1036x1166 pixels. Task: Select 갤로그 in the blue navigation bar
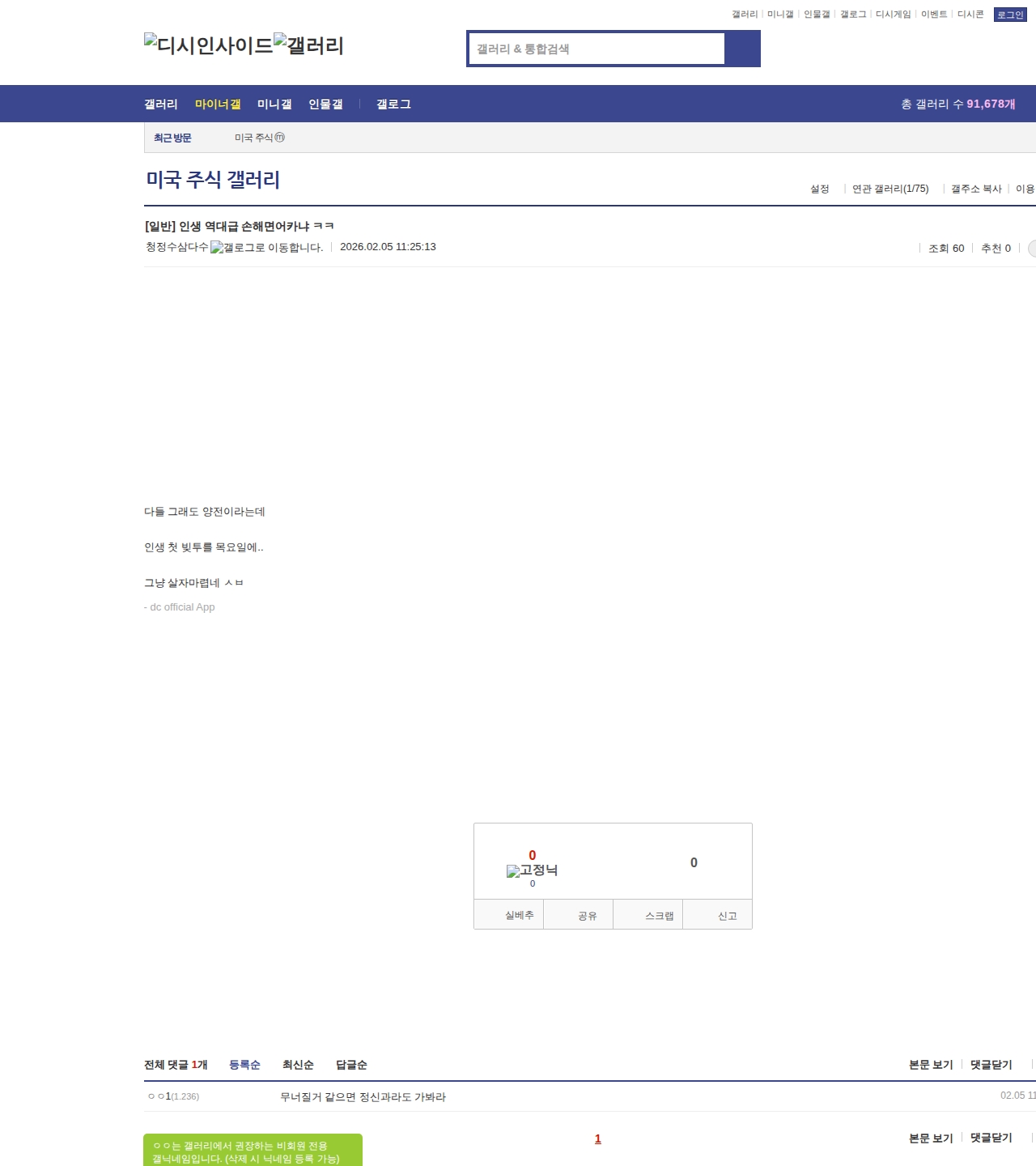pyautogui.click(x=393, y=104)
